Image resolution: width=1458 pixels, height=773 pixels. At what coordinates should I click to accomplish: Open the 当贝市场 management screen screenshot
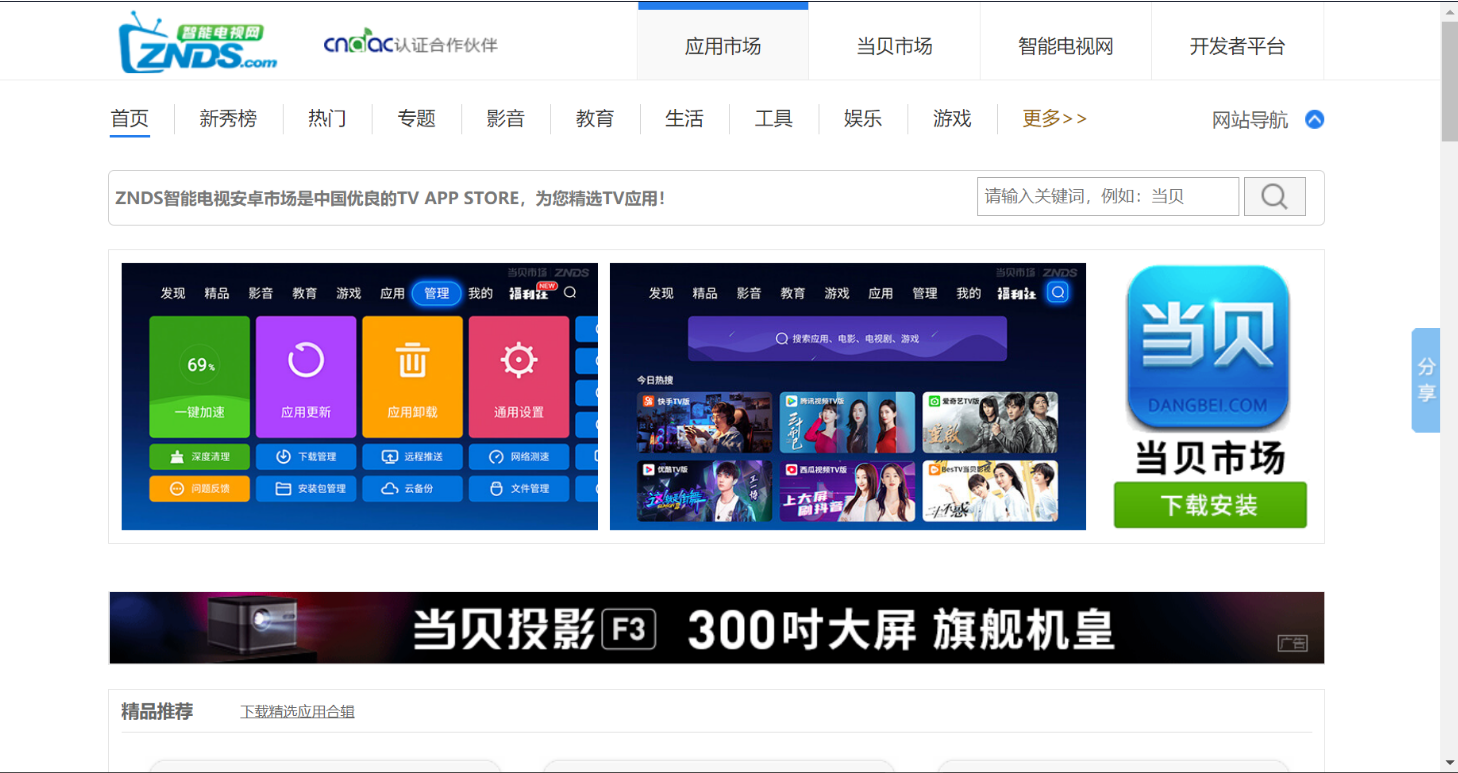click(359, 396)
